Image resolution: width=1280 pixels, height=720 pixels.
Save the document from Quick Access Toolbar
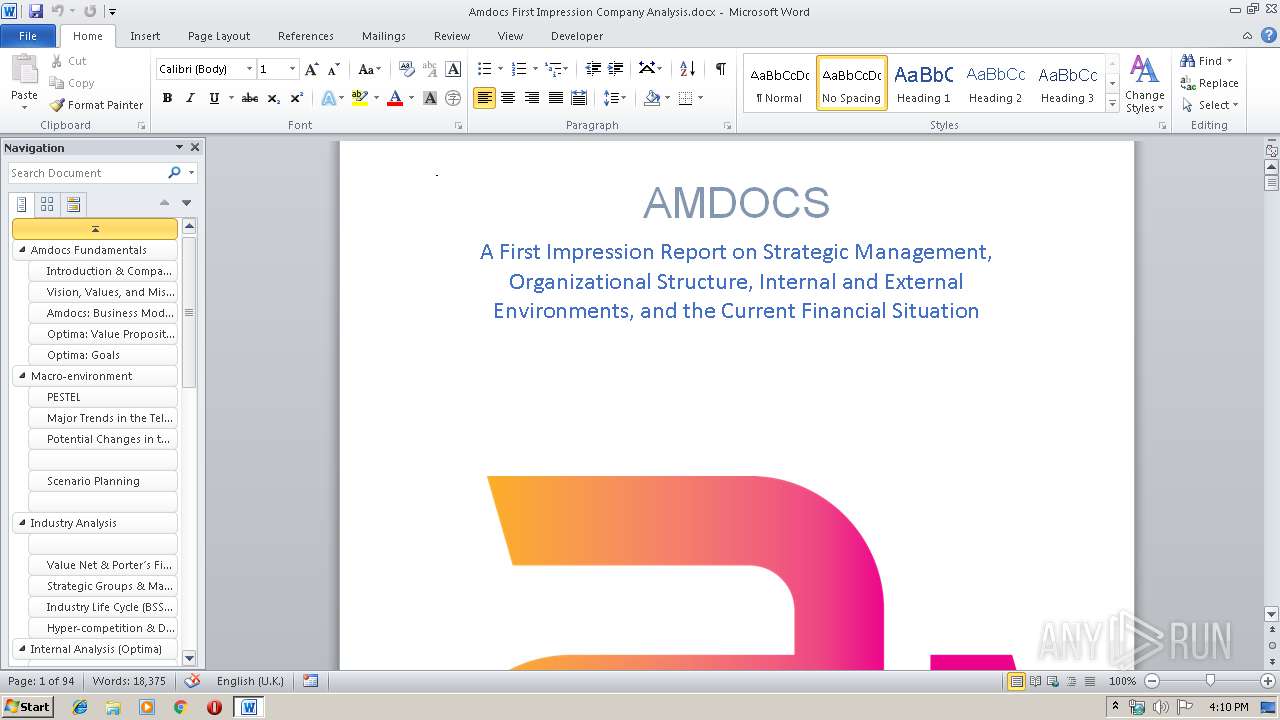click(x=36, y=11)
